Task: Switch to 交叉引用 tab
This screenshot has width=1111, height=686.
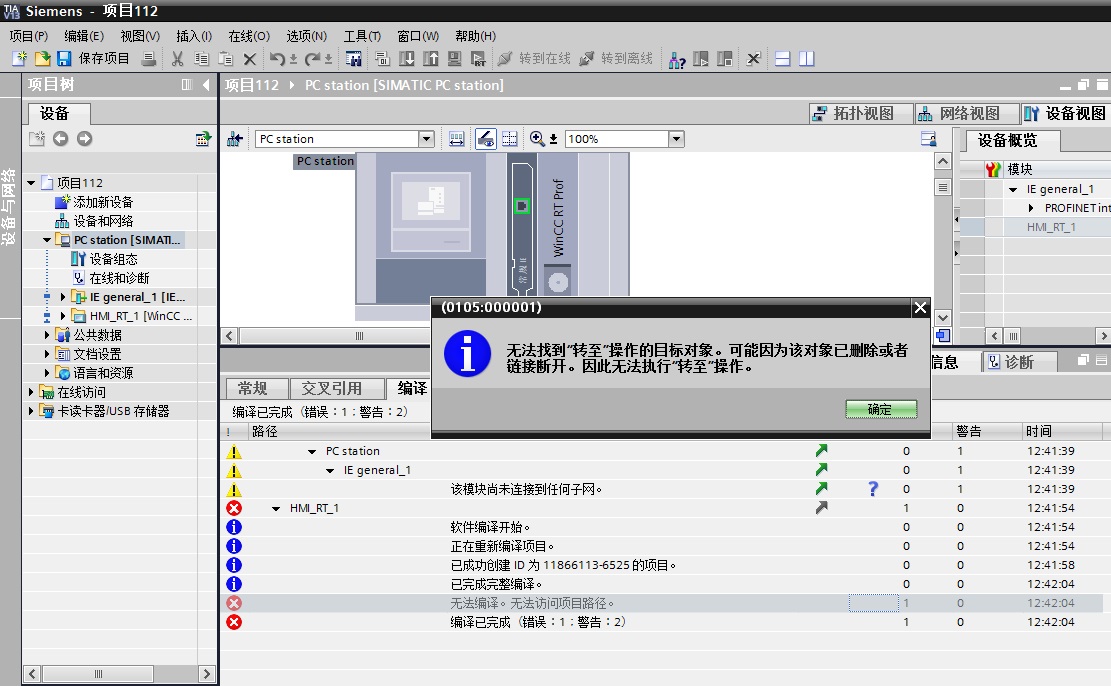Action: 337,388
